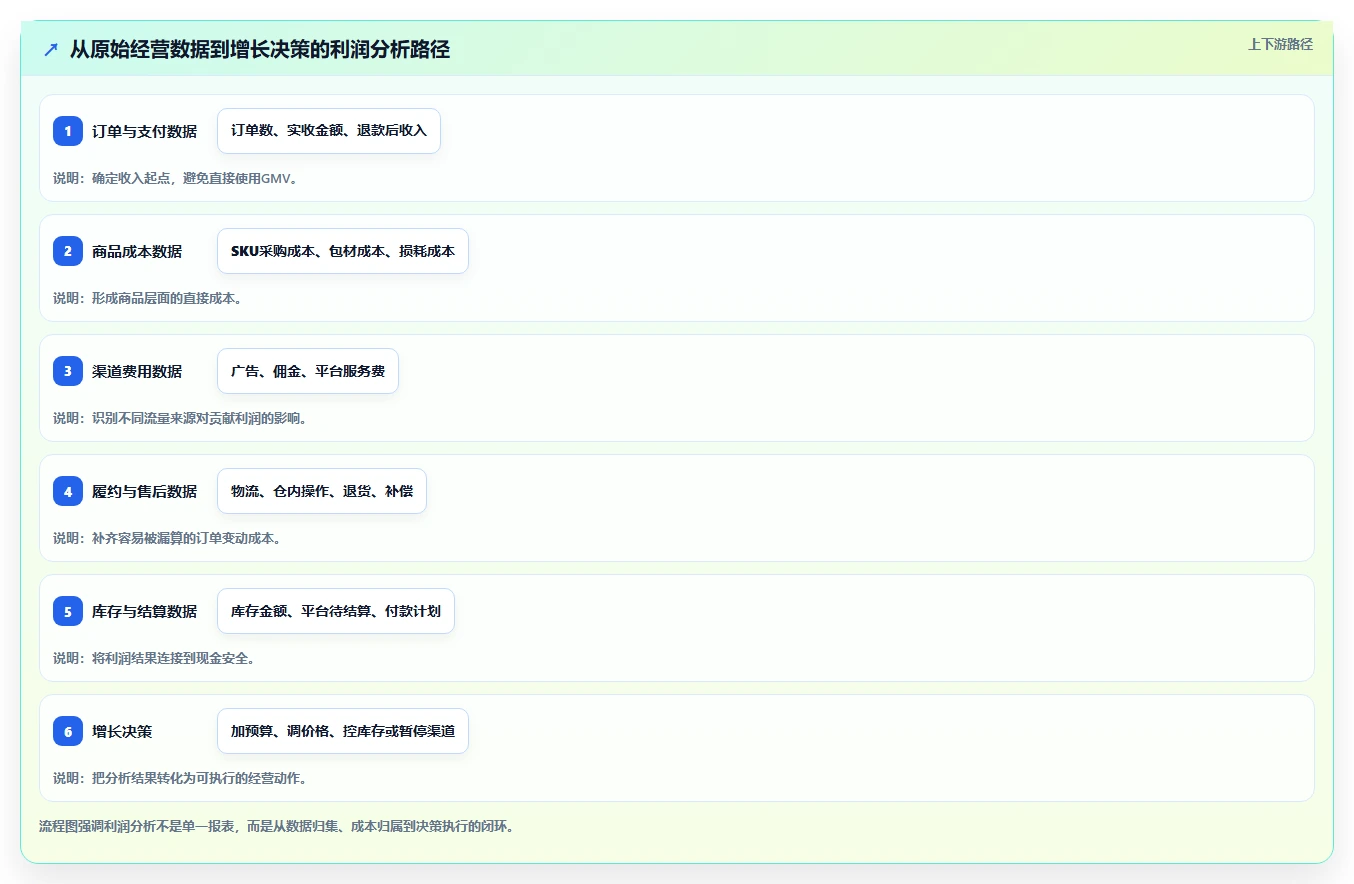This screenshot has width=1354, height=884.
Task: Click the step 2 number badge
Action: coord(68,251)
